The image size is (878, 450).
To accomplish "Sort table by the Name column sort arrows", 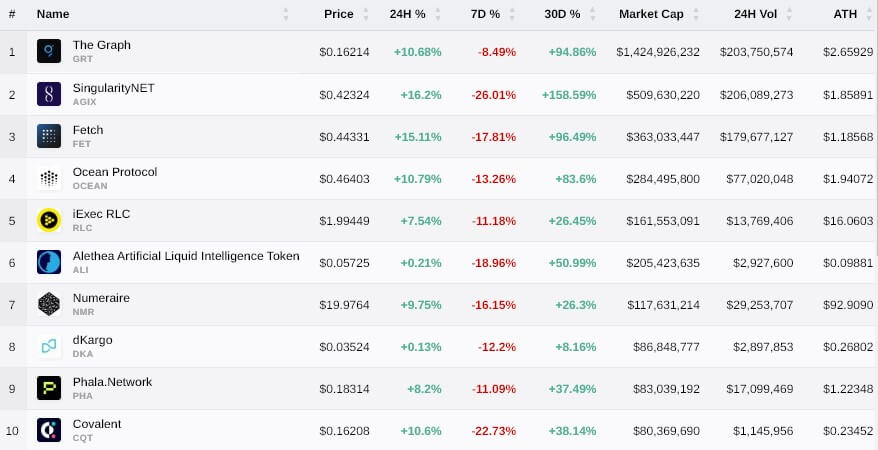I will (x=286, y=14).
